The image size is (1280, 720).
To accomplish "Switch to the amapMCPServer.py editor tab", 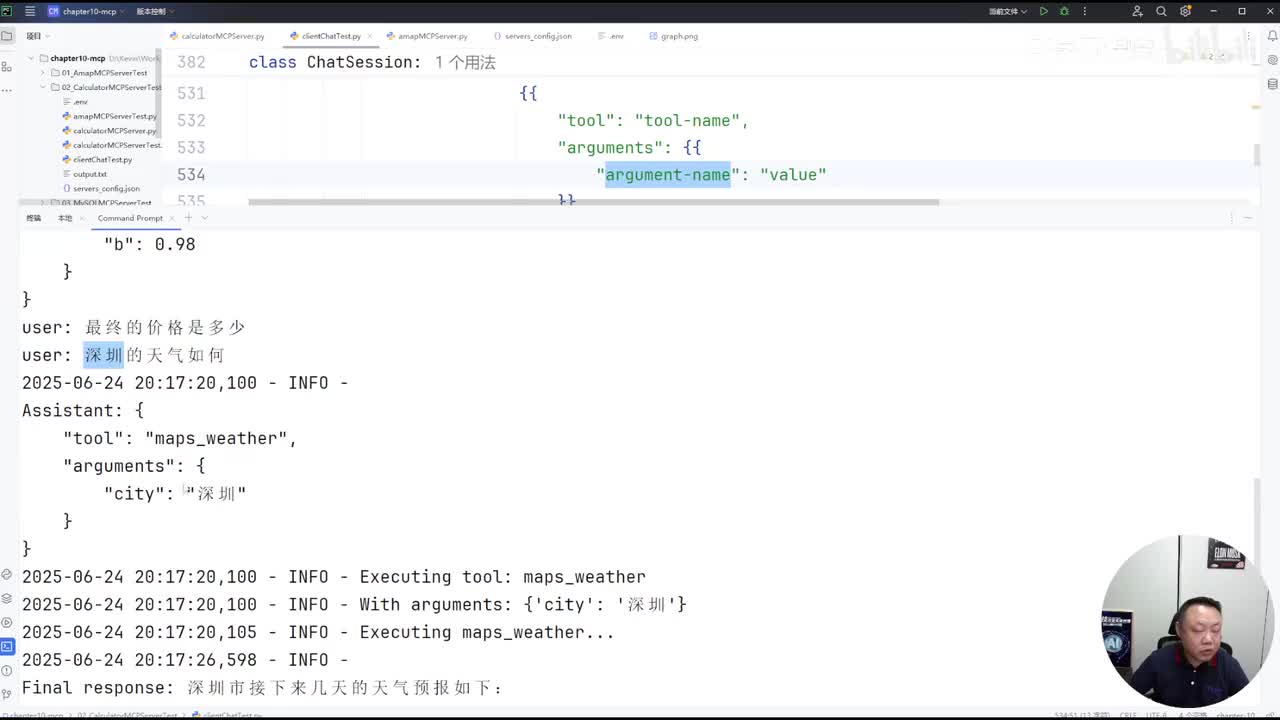I will click(427, 36).
